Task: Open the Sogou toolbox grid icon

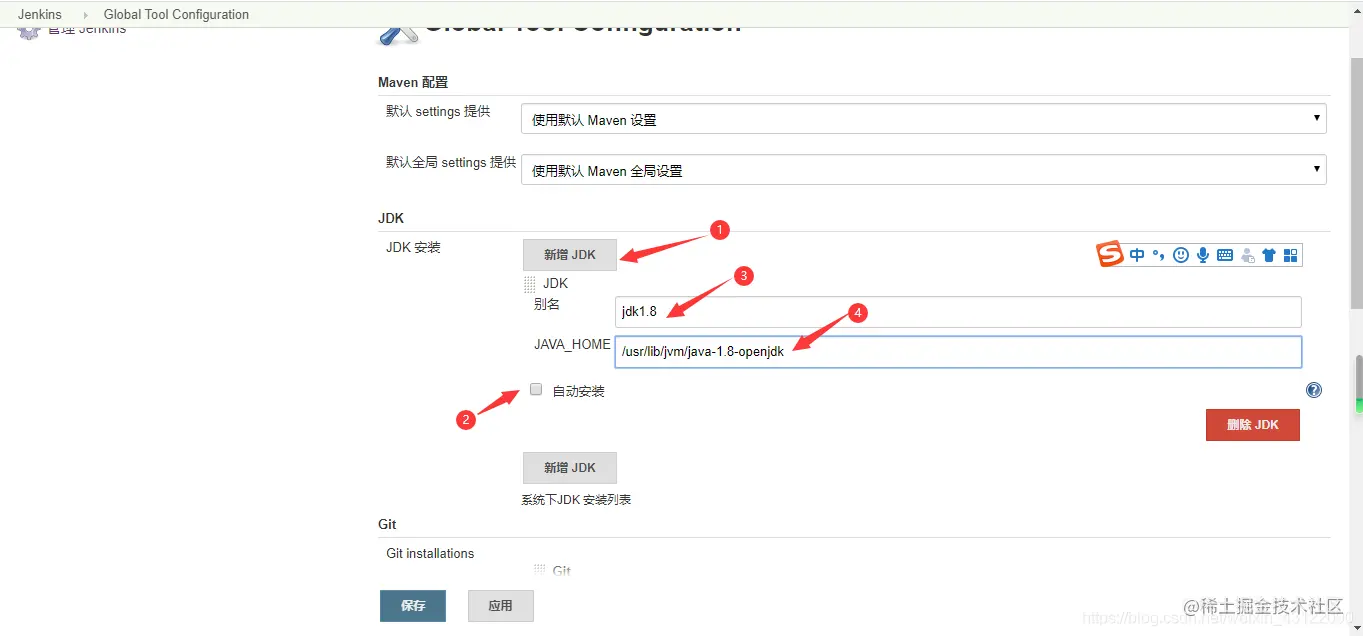Action: tap(1290, 255)
